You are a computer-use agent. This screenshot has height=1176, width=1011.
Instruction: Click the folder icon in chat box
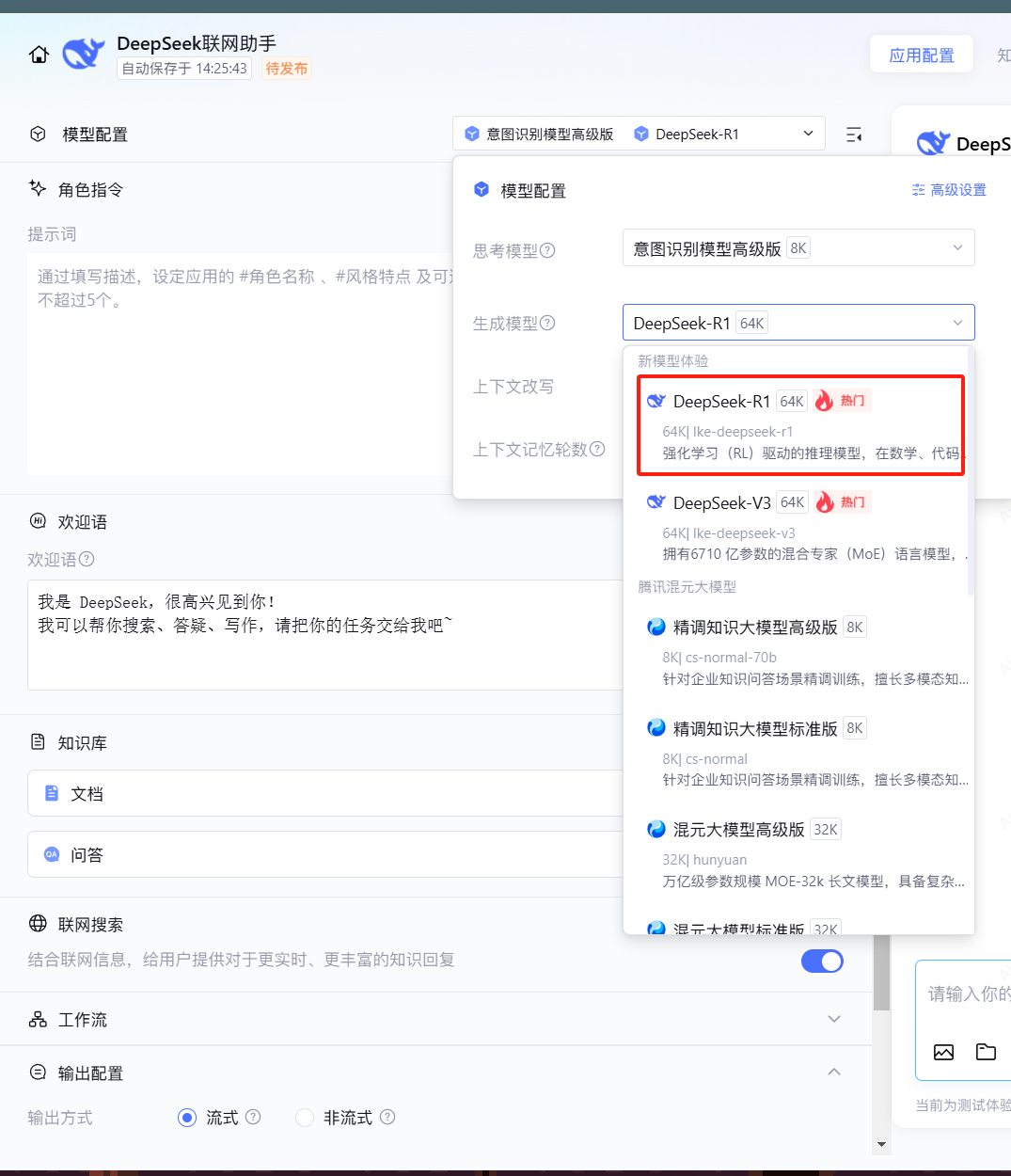986,1052
